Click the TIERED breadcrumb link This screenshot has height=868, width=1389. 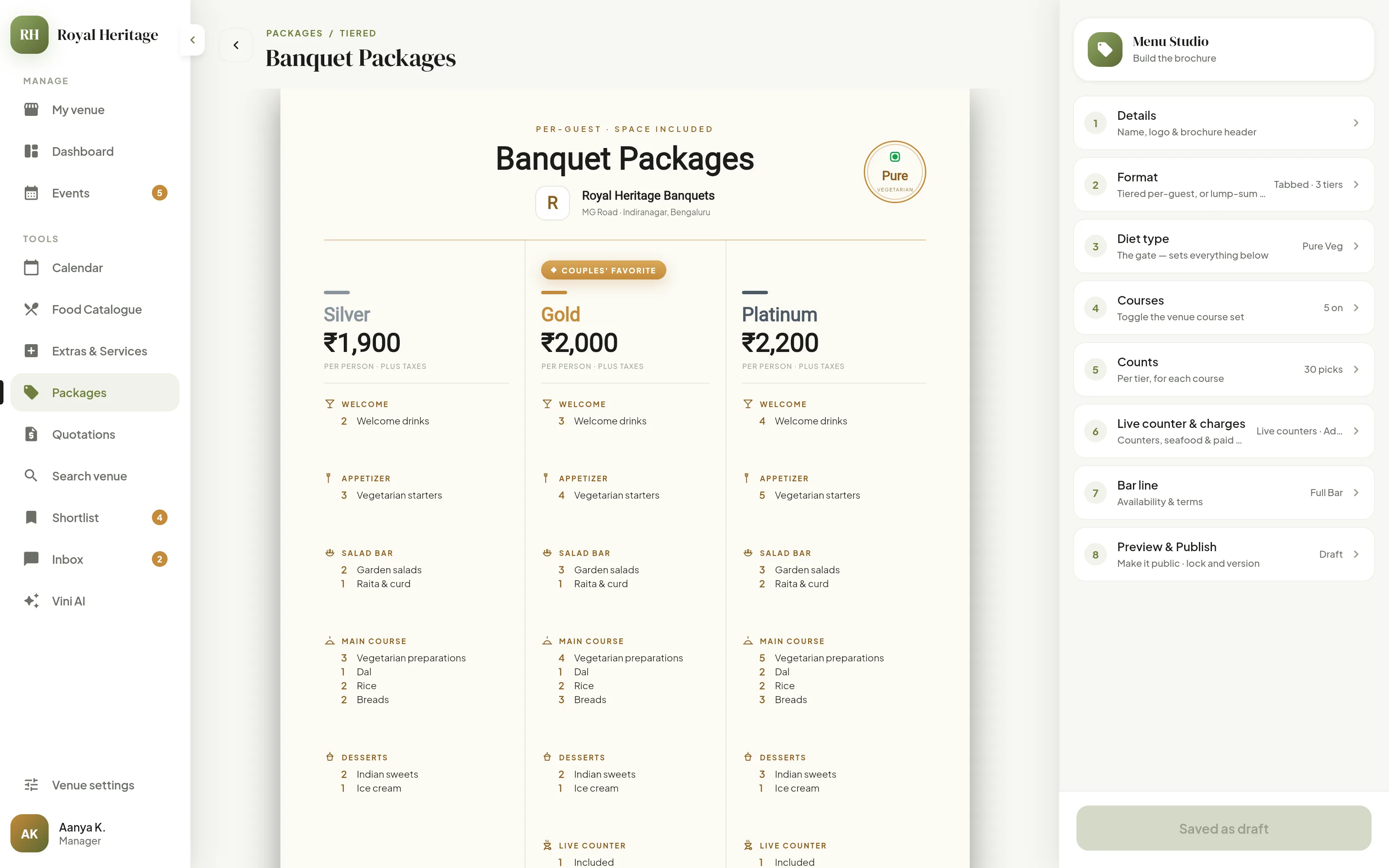[358, 33]
